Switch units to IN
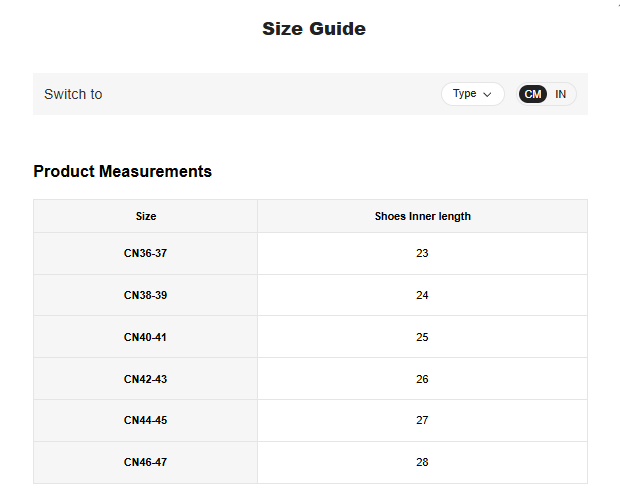620x492 pixels. coord(561,94)
